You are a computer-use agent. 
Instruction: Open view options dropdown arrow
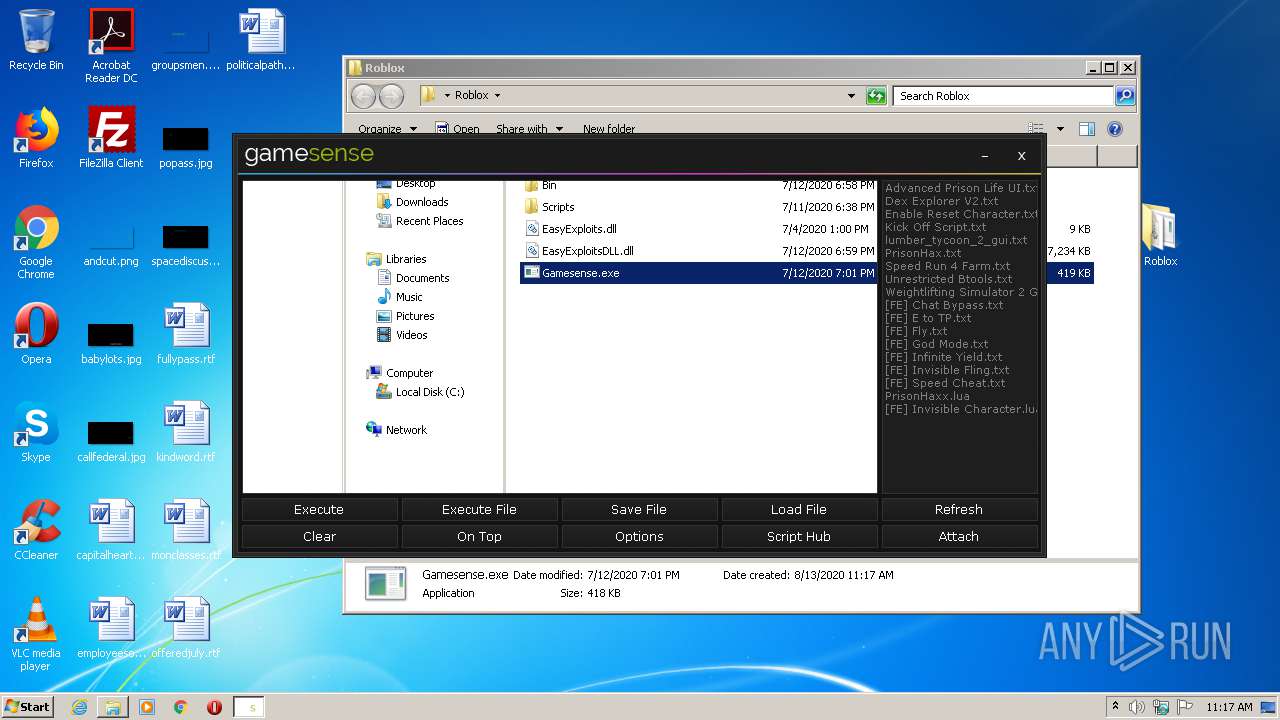coord(1060,129)
